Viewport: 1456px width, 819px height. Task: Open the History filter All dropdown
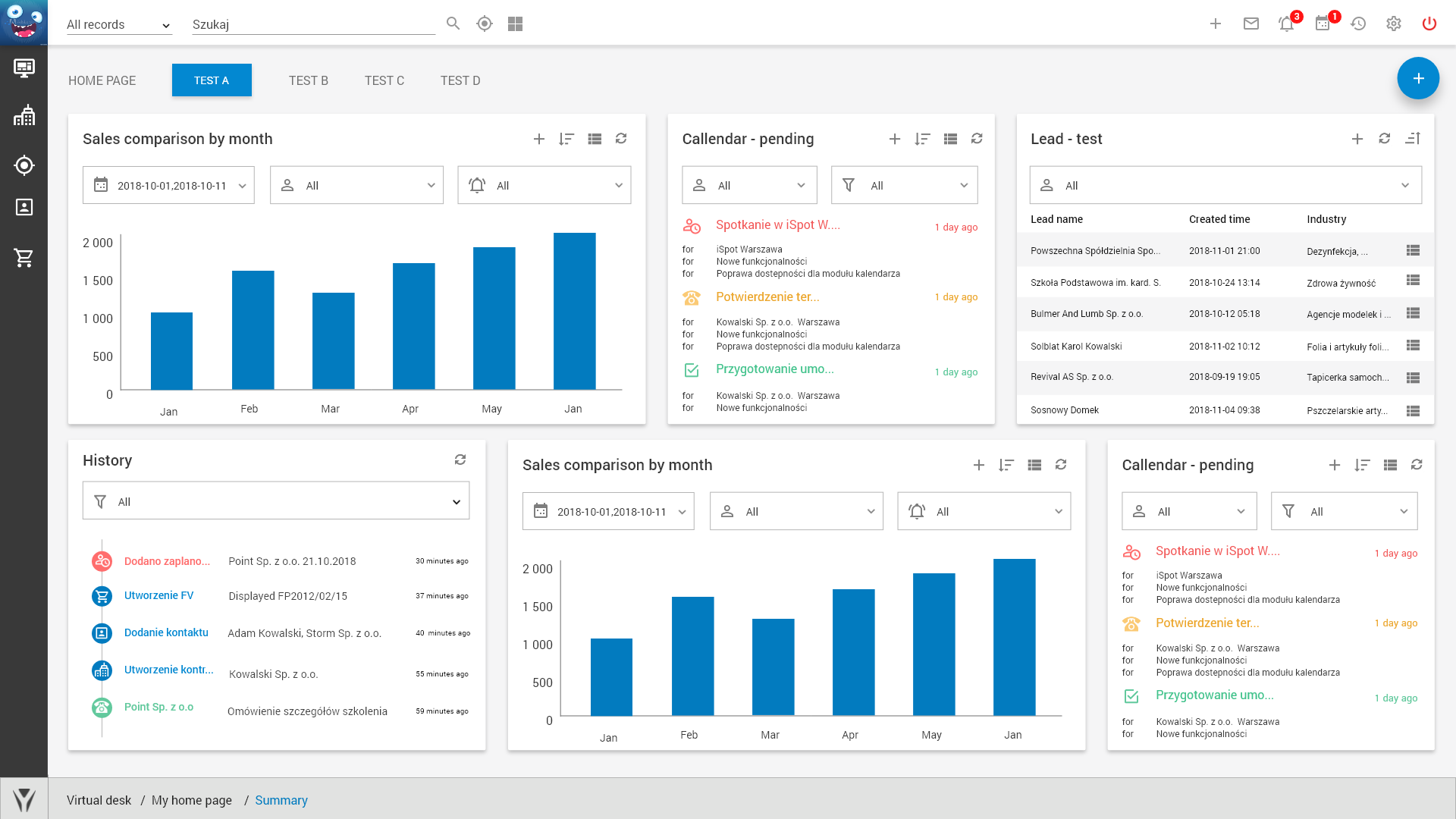coord(276,501)
